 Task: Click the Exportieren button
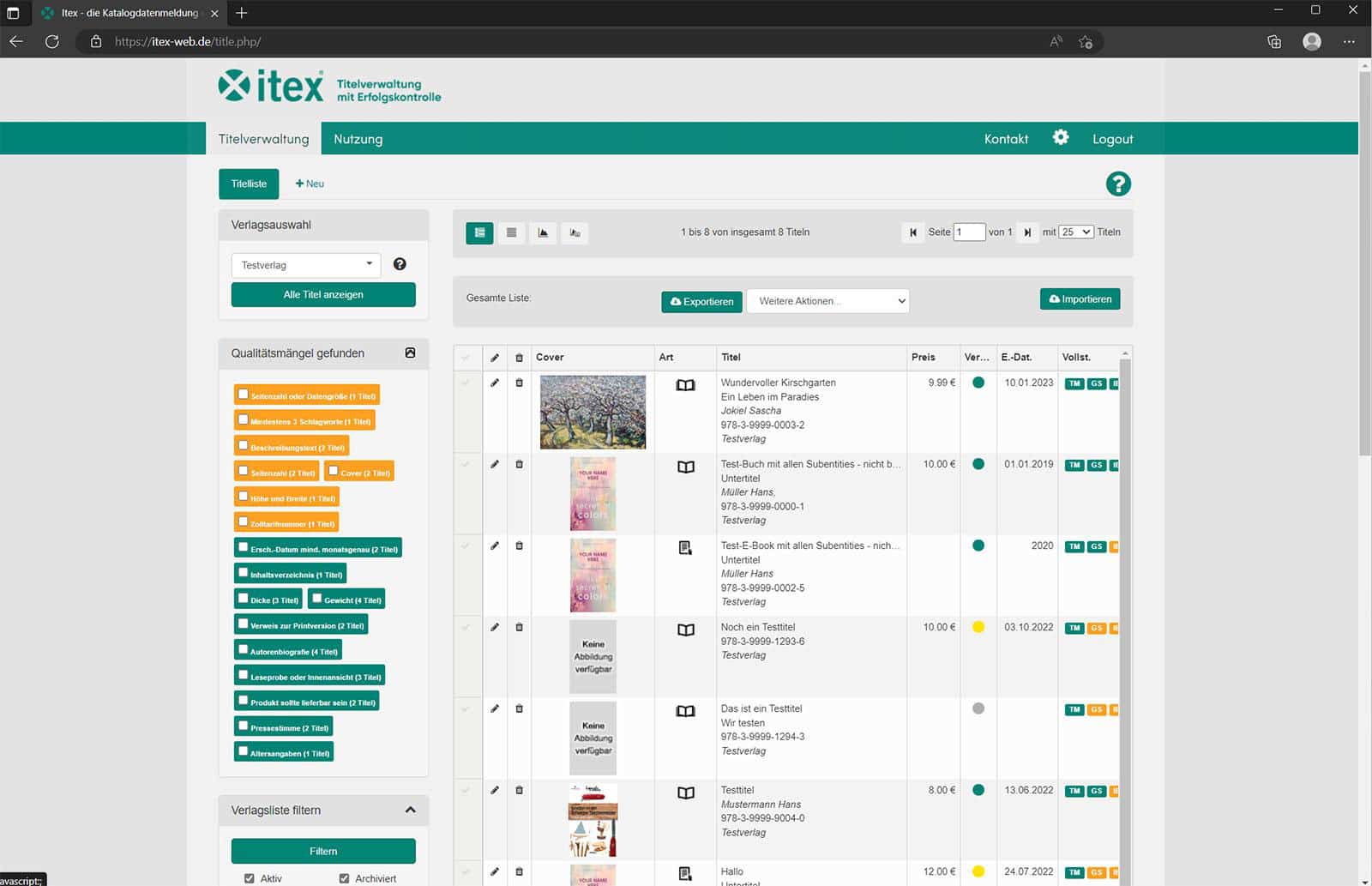click(701, 302)
